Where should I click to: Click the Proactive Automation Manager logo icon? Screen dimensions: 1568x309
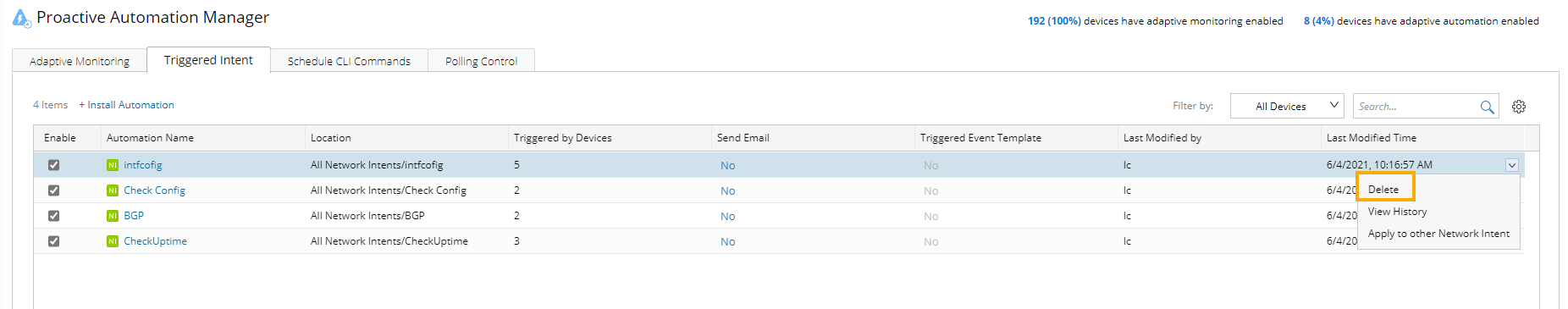coord(22,19)
